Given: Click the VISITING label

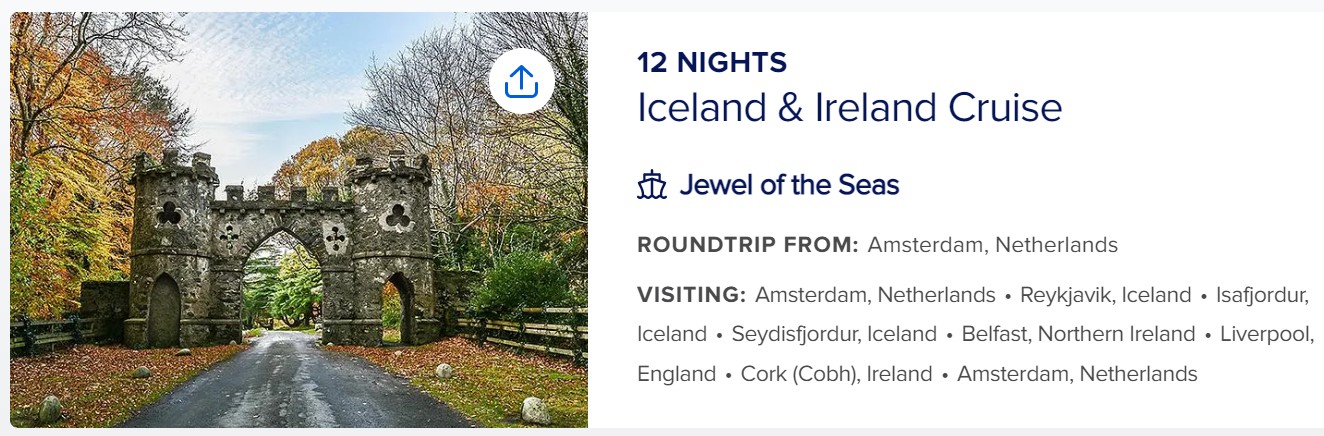Looking at the screenshot, I should (x=692, y=295).
